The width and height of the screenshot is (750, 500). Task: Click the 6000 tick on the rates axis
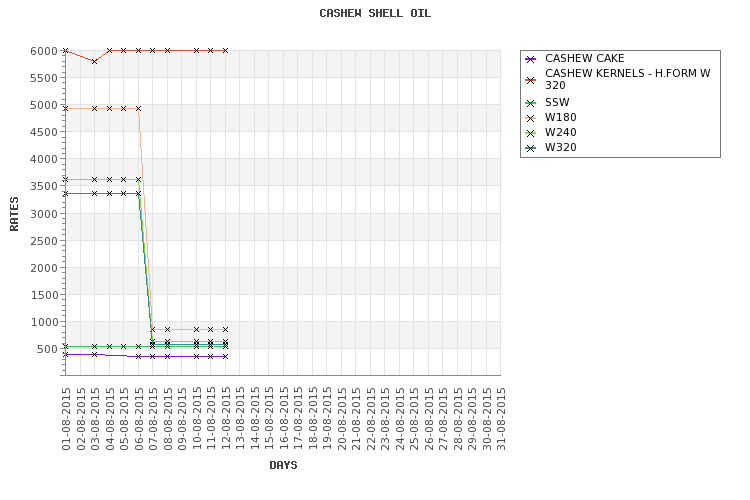(x=44, y=51)
